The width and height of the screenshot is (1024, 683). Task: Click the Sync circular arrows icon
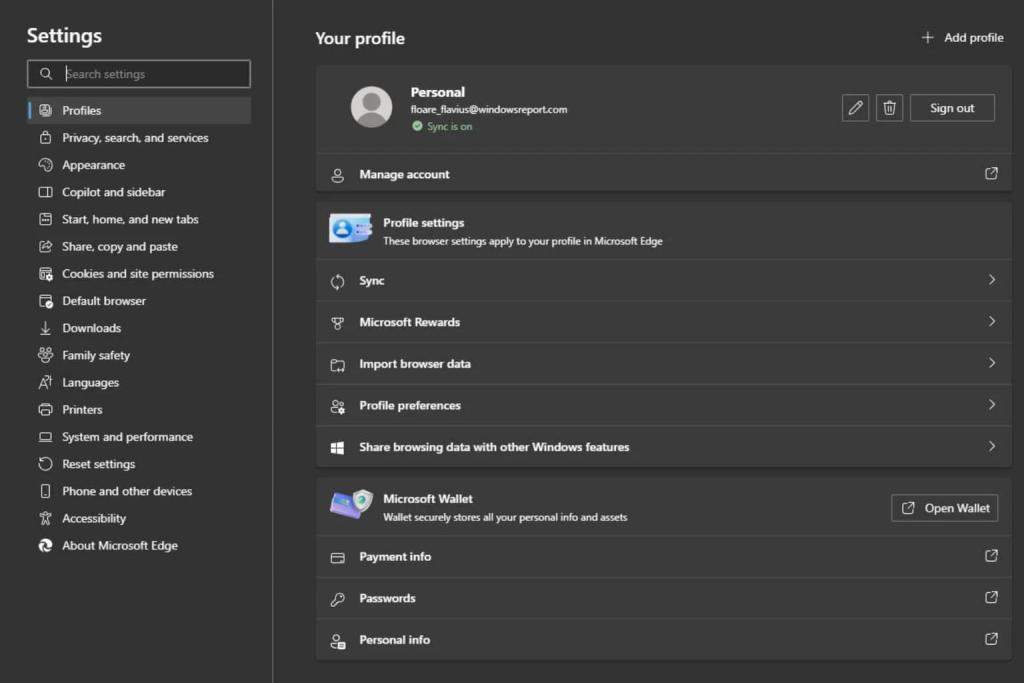(338, 281)
